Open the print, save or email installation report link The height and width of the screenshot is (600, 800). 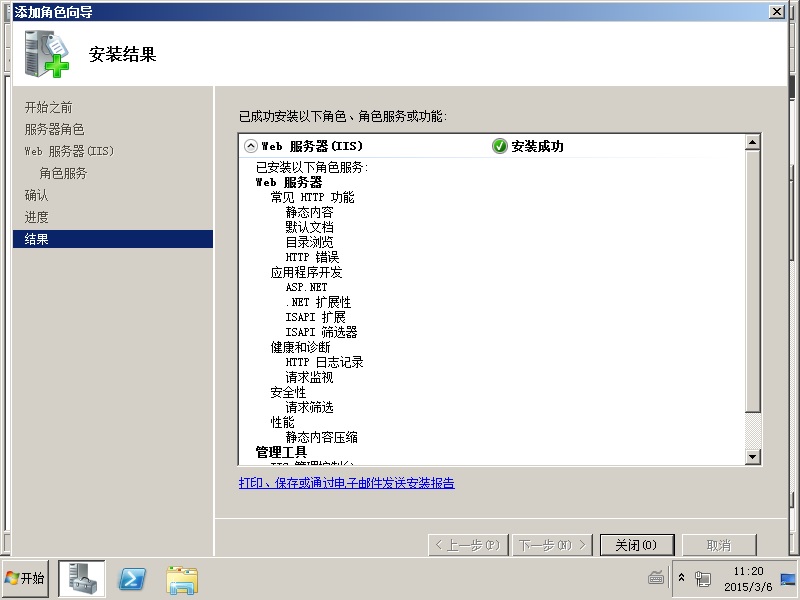pos(346,483)
